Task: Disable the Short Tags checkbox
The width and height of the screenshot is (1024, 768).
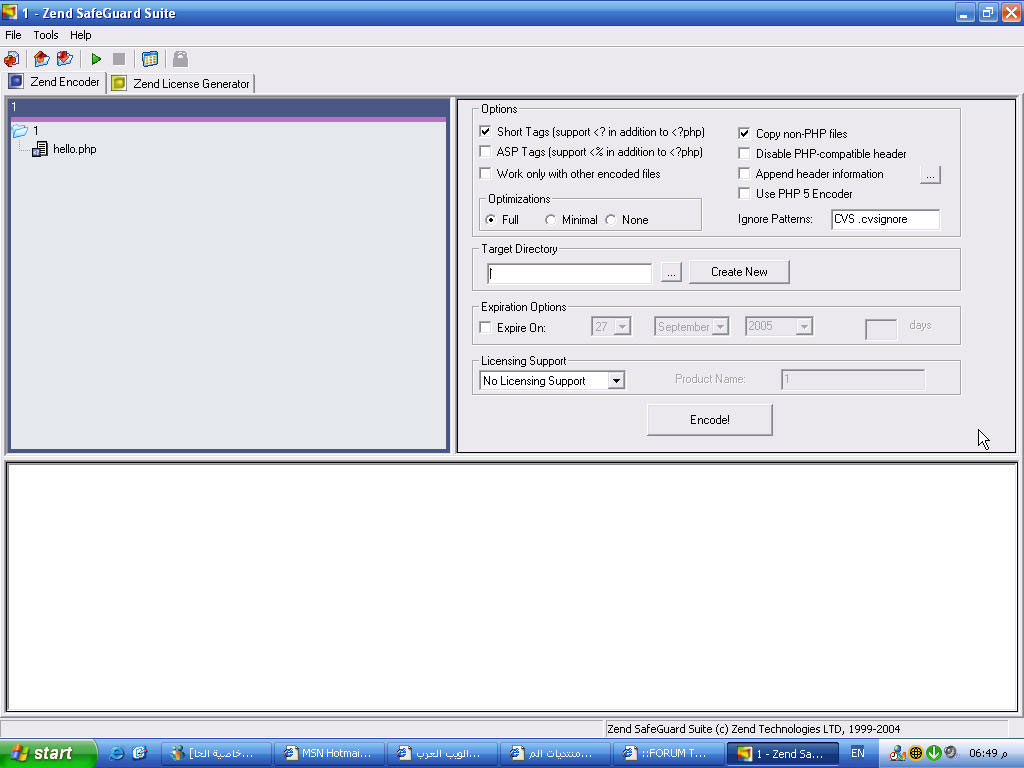Action: (x=486, y=132)
